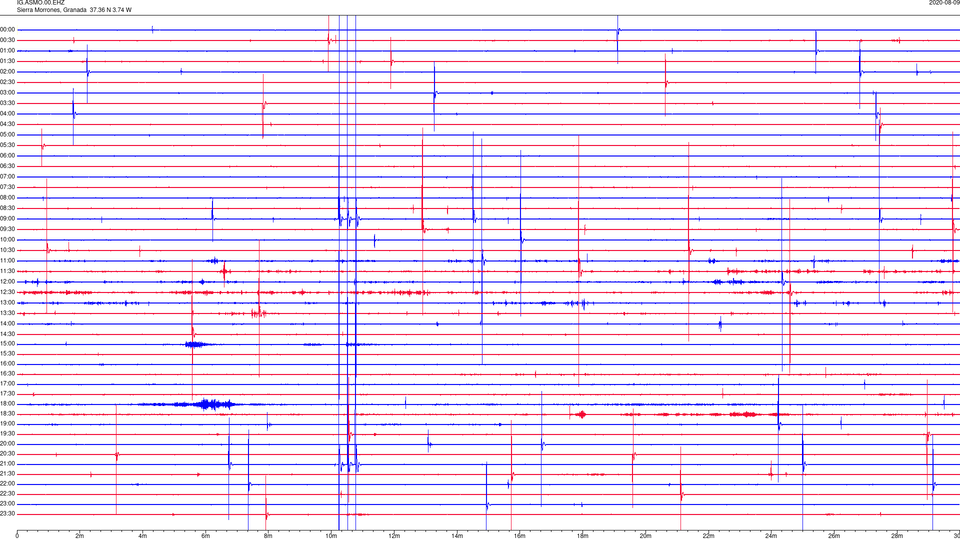Click the 09:00 time label
This screenshot has width=960, height=540.
pyautogui.click(x=8, y=219)
